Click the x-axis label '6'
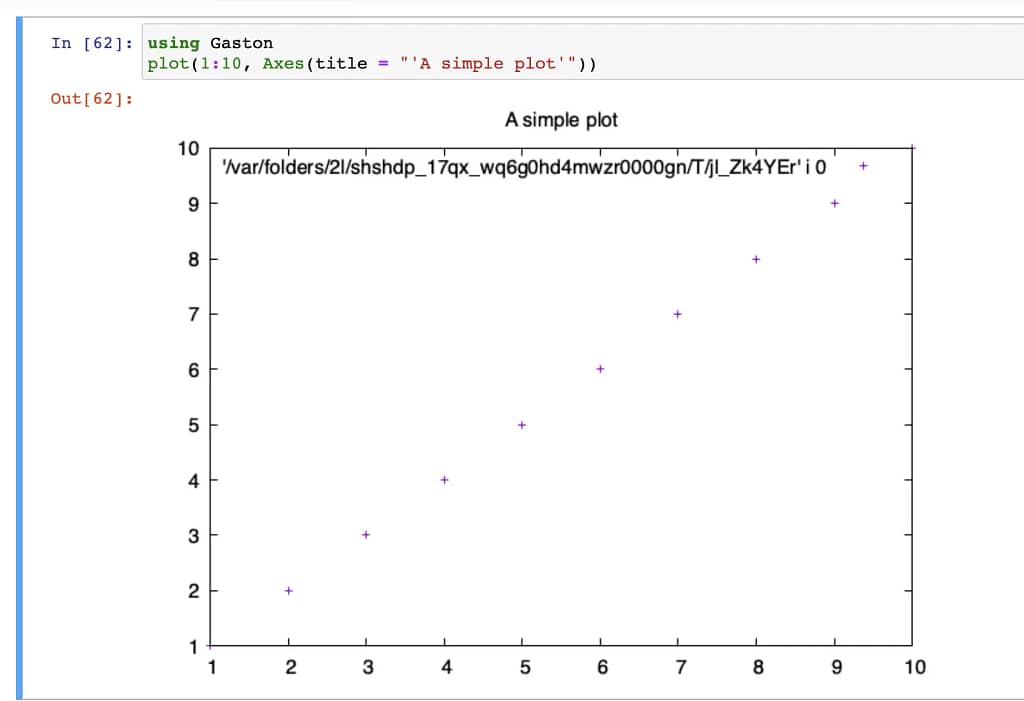Viewport: 1024px width, 701px height. [x=602, y=667]
